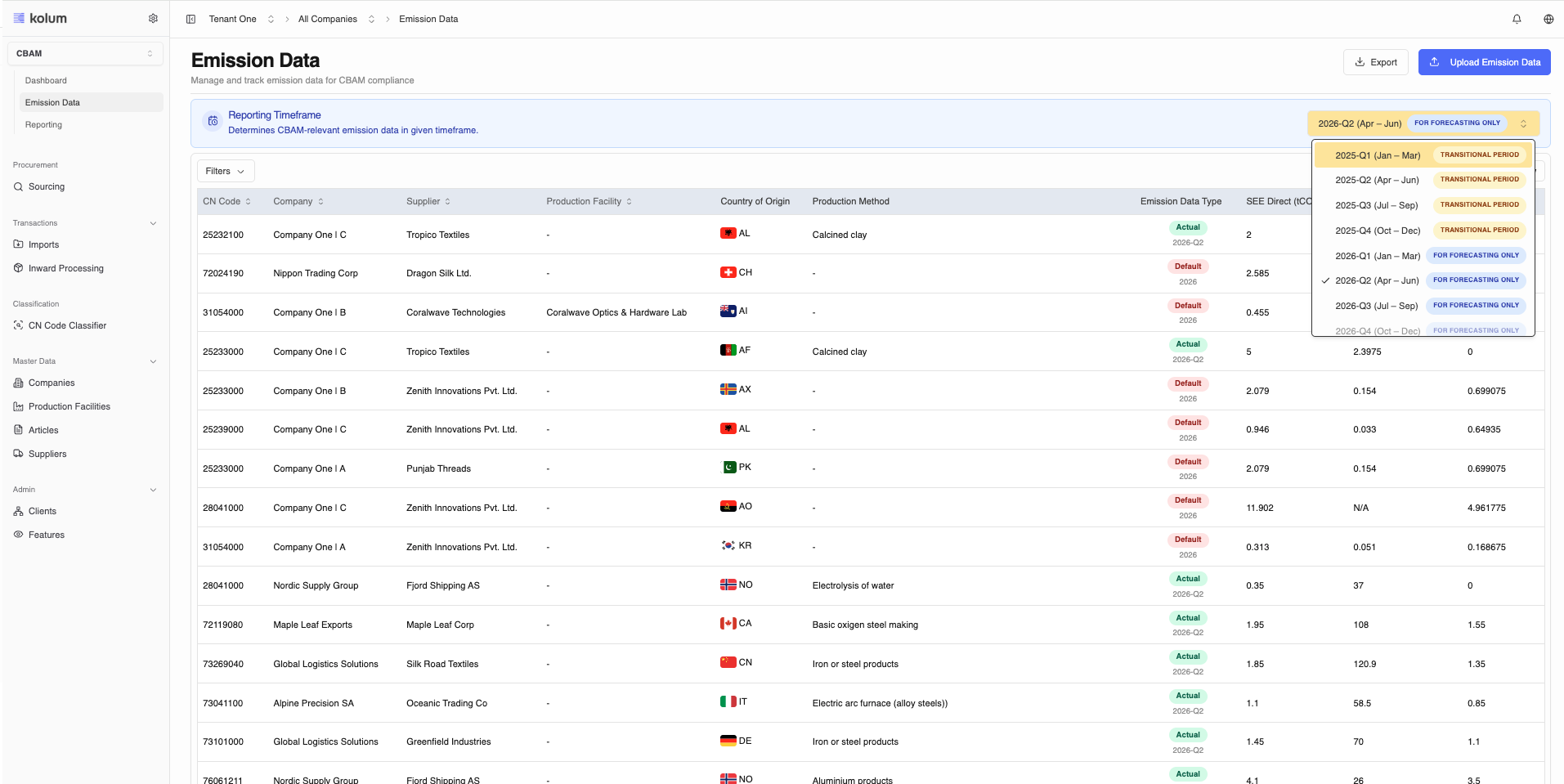The height and width of the screenshot is (784, 1564).
Task: Click the South Korea flag in 31054000 row
Action: click(x=728, y=545)
